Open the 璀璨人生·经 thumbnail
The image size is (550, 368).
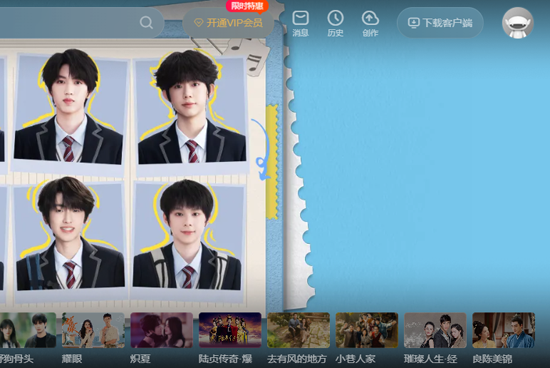(x=435, y=330)
